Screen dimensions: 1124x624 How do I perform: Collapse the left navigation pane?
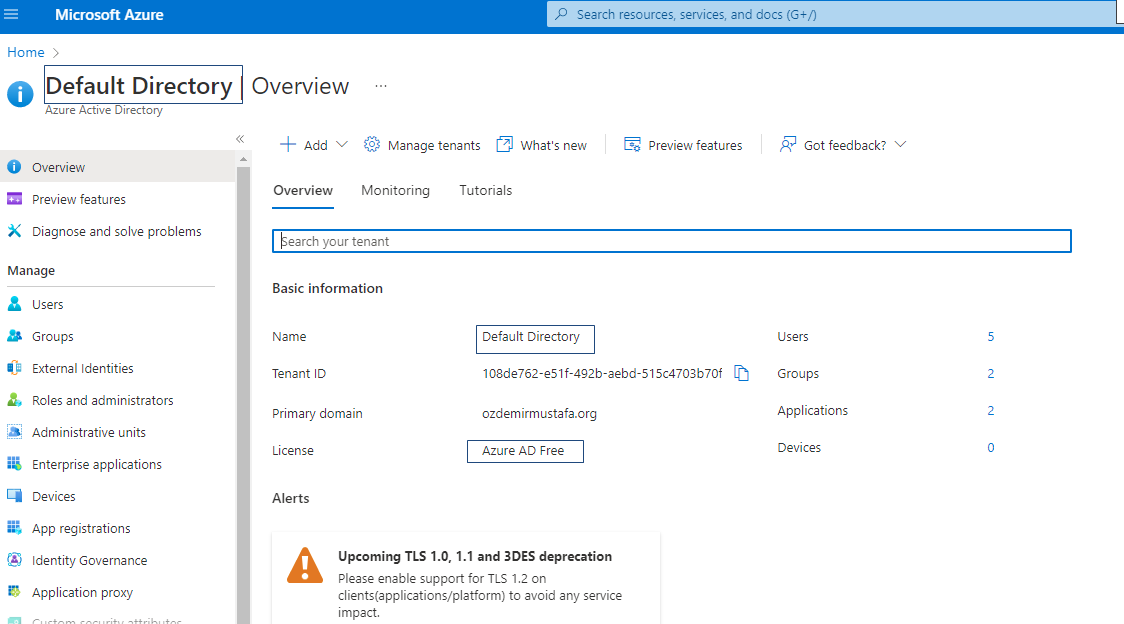click(240, 139)
